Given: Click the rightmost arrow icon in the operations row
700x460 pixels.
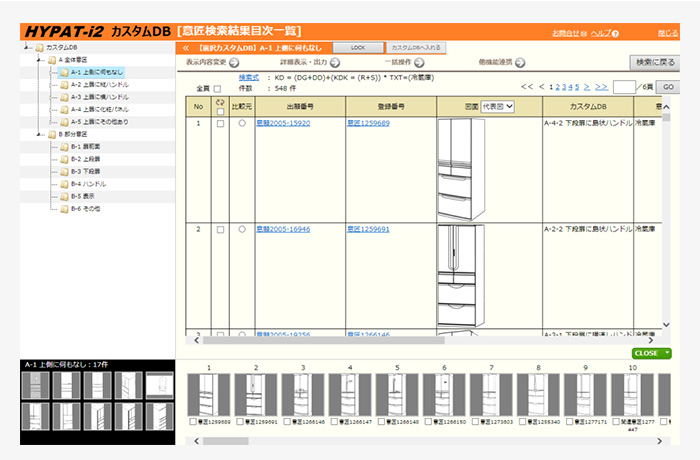Looking at the screenshot, I should click(x=520, y=63).
